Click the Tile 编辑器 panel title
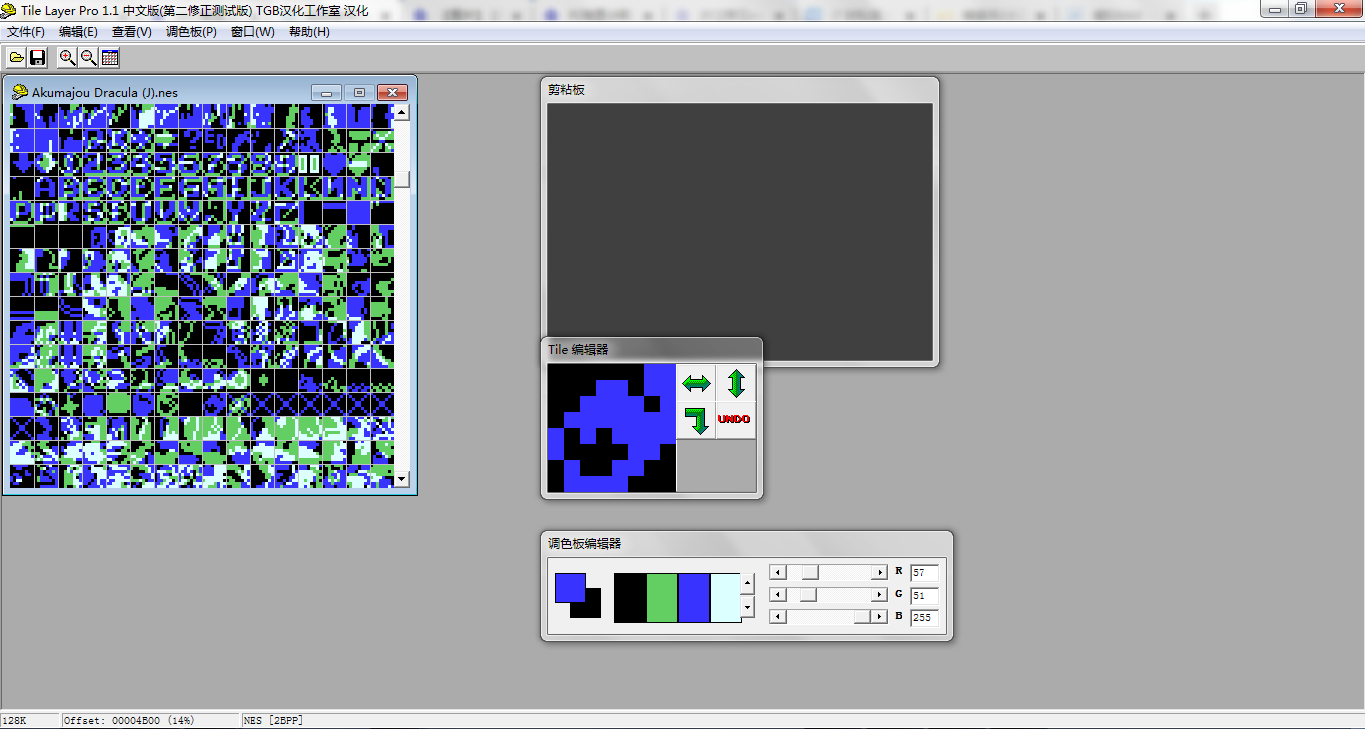This screenshot has height=729, width=1365. pos(578,349)
